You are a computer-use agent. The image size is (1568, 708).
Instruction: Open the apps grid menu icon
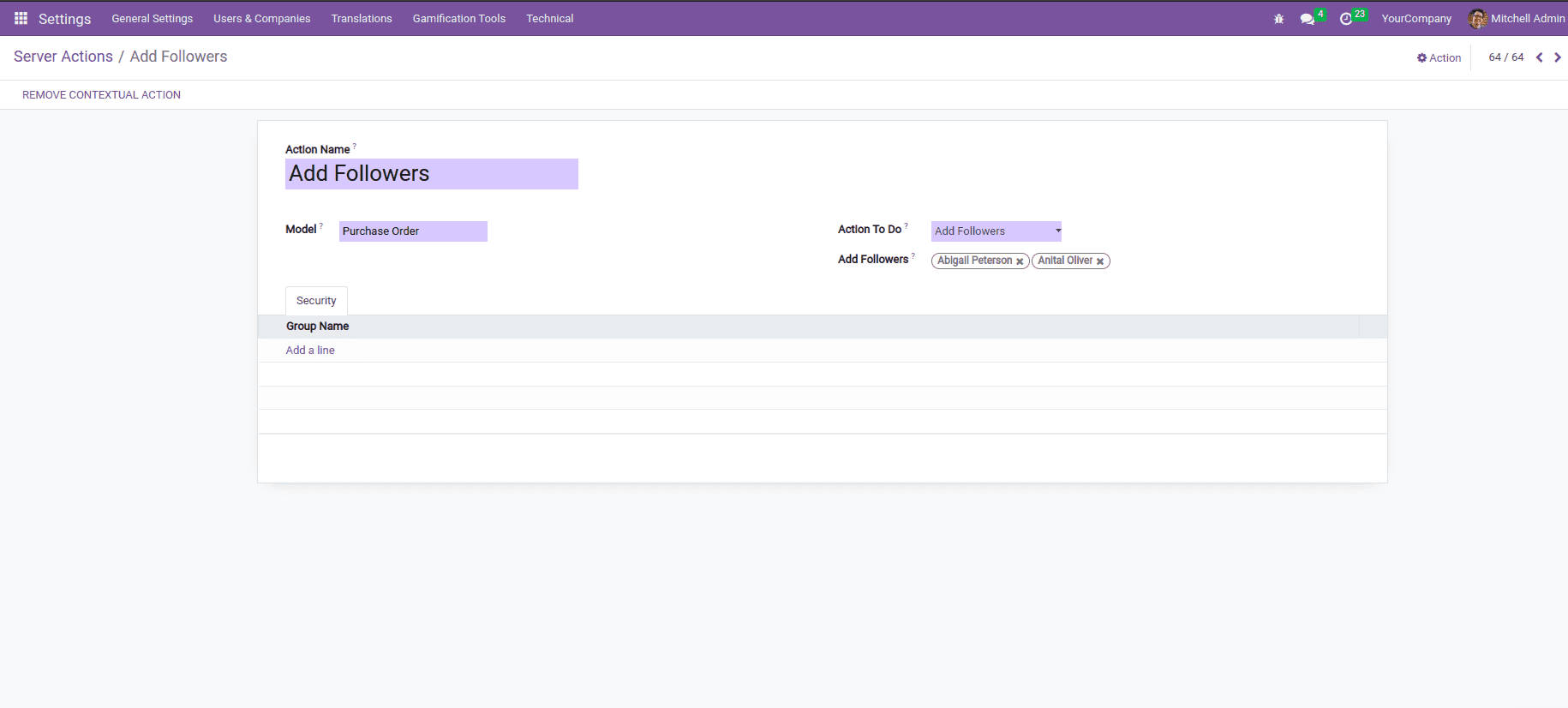click(x=21, y=18)
